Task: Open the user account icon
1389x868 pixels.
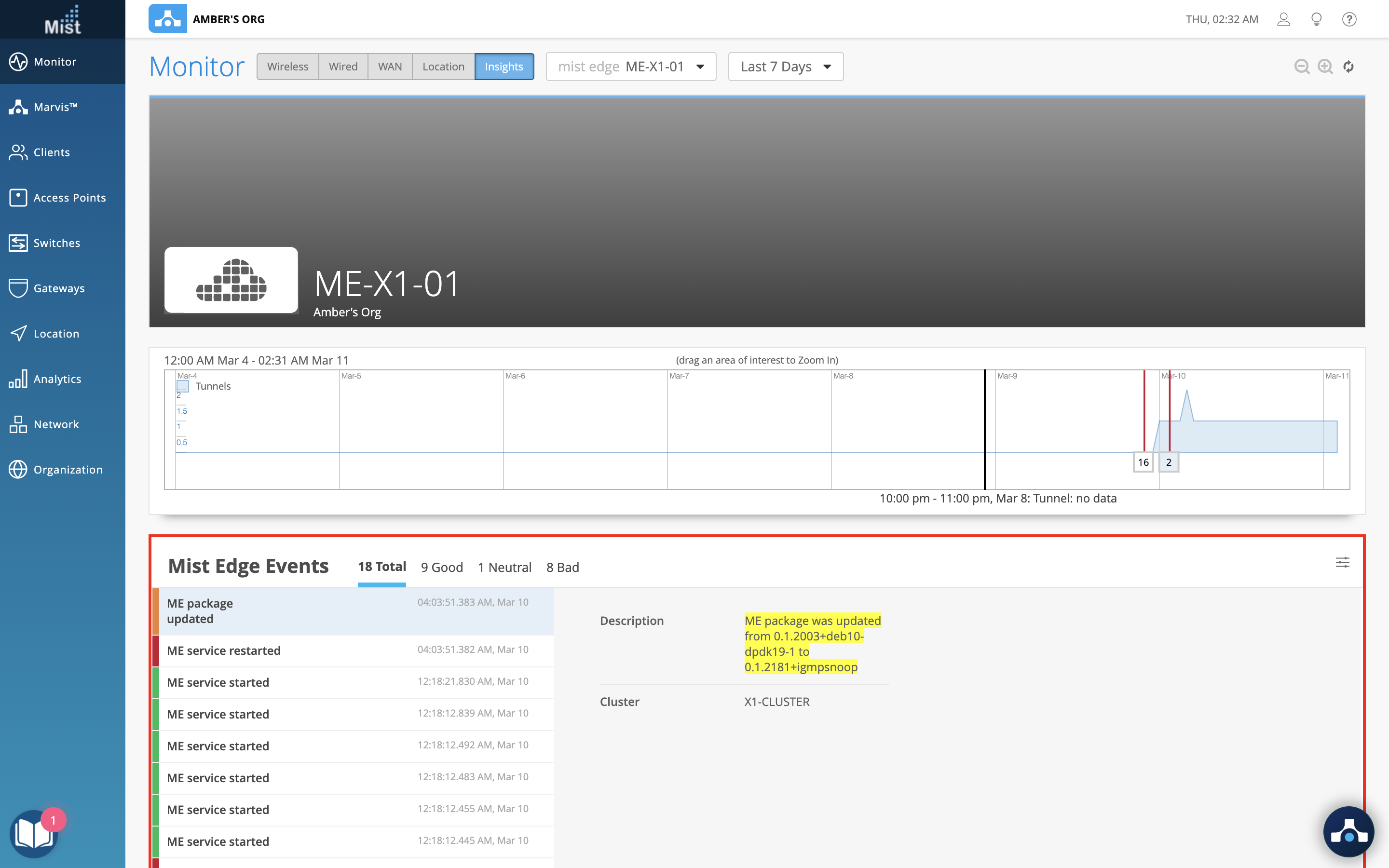Action: [1283, 19]
